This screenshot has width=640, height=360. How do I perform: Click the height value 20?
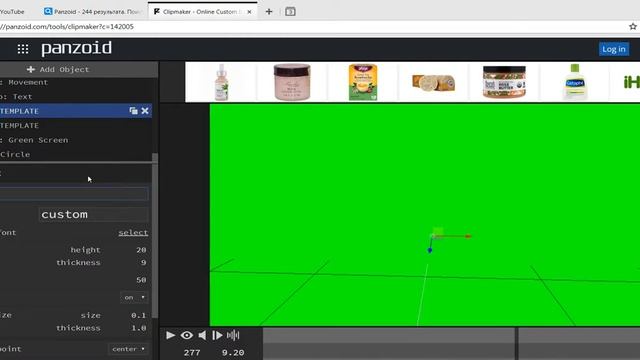[141, 250]
